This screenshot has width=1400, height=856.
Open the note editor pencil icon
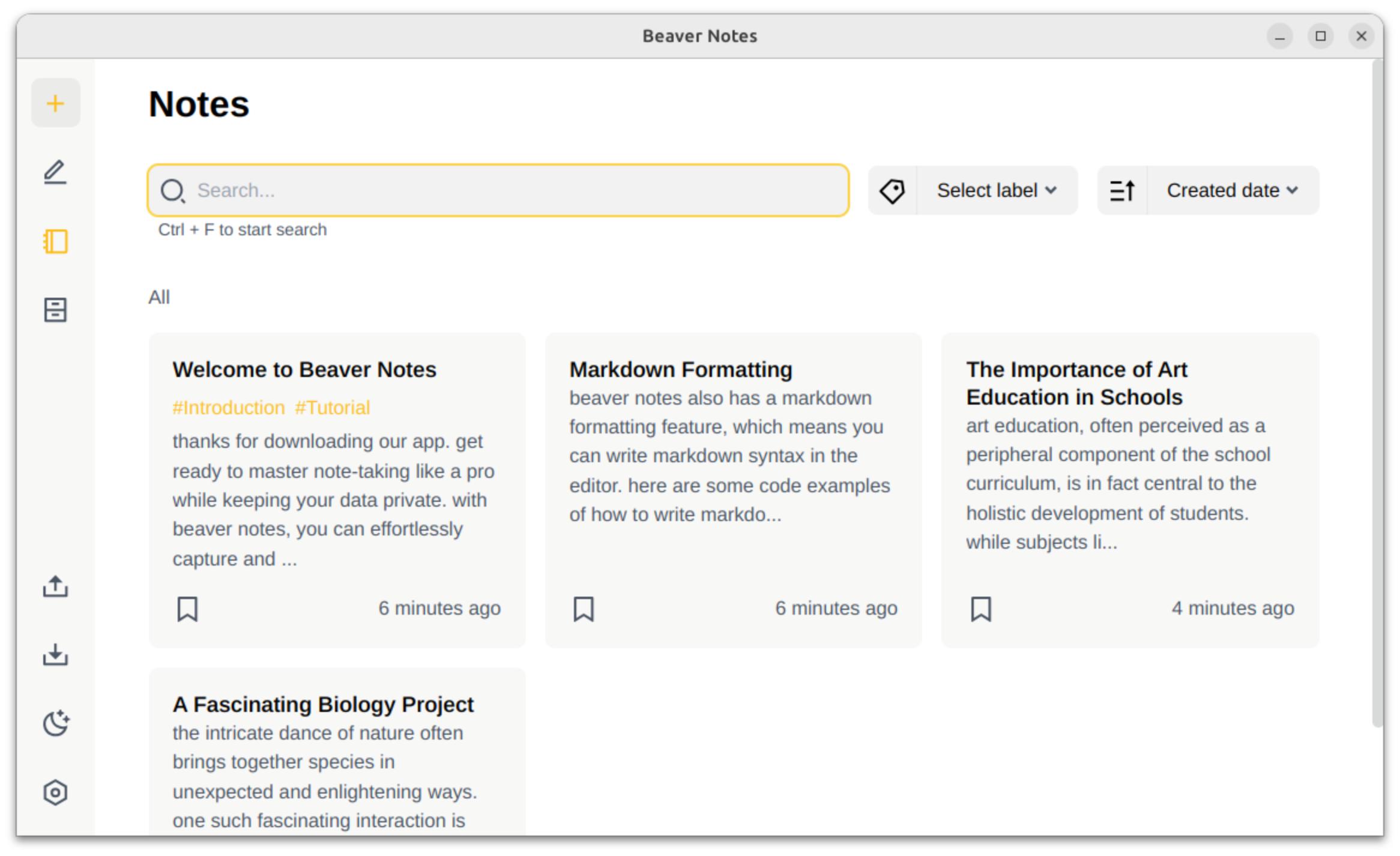(55, 172)
